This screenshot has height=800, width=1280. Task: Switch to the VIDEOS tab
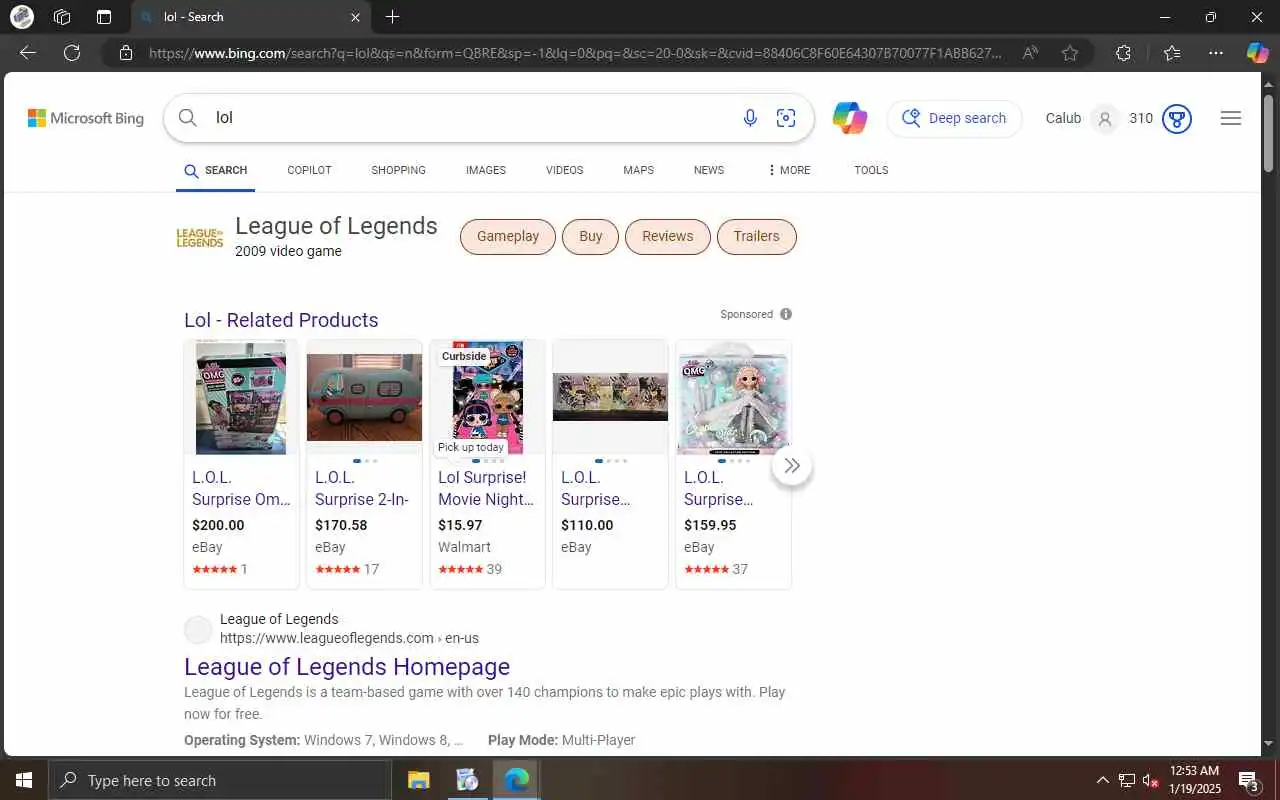[x=564, y=170]
